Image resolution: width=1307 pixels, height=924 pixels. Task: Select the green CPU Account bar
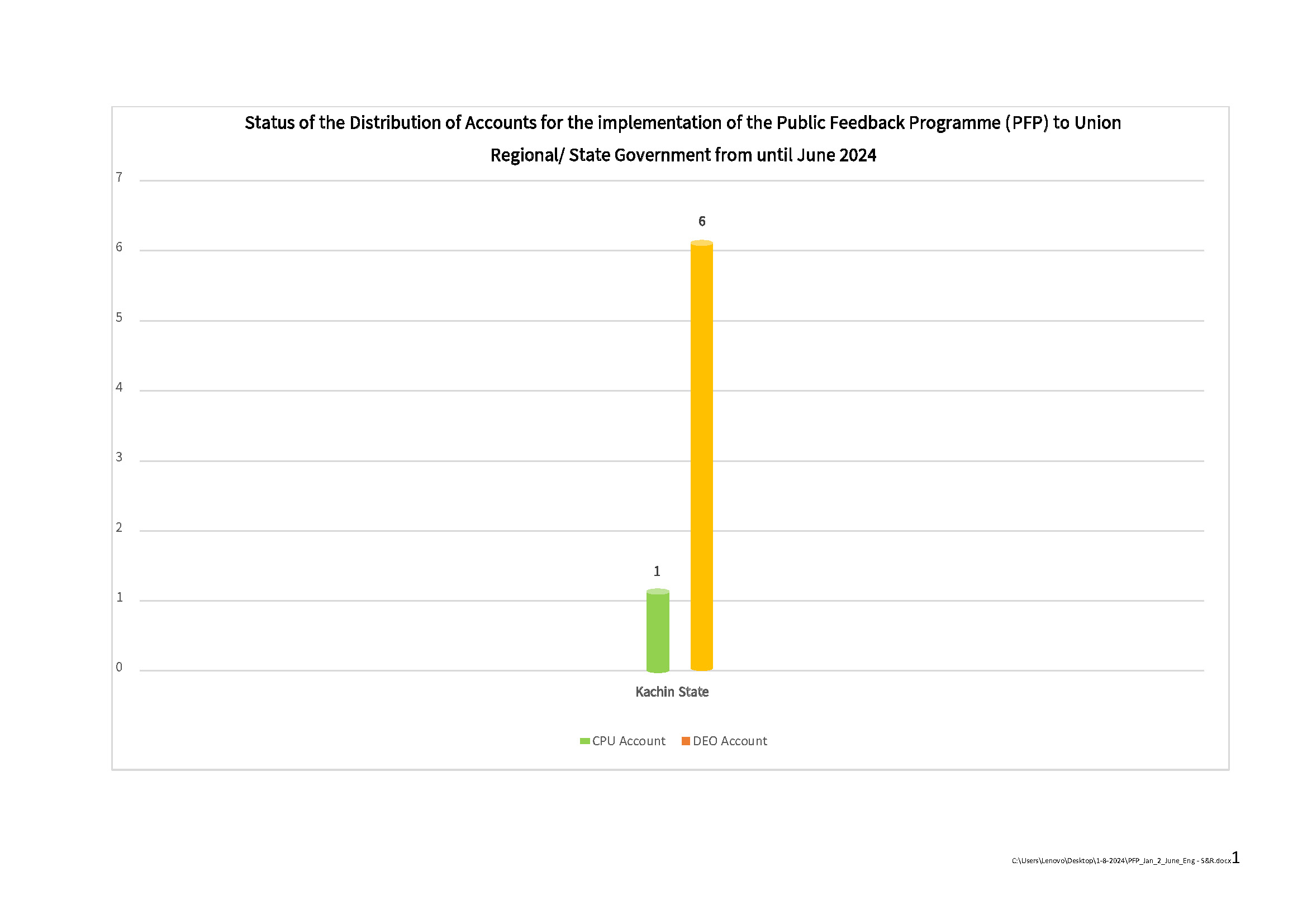658,630
